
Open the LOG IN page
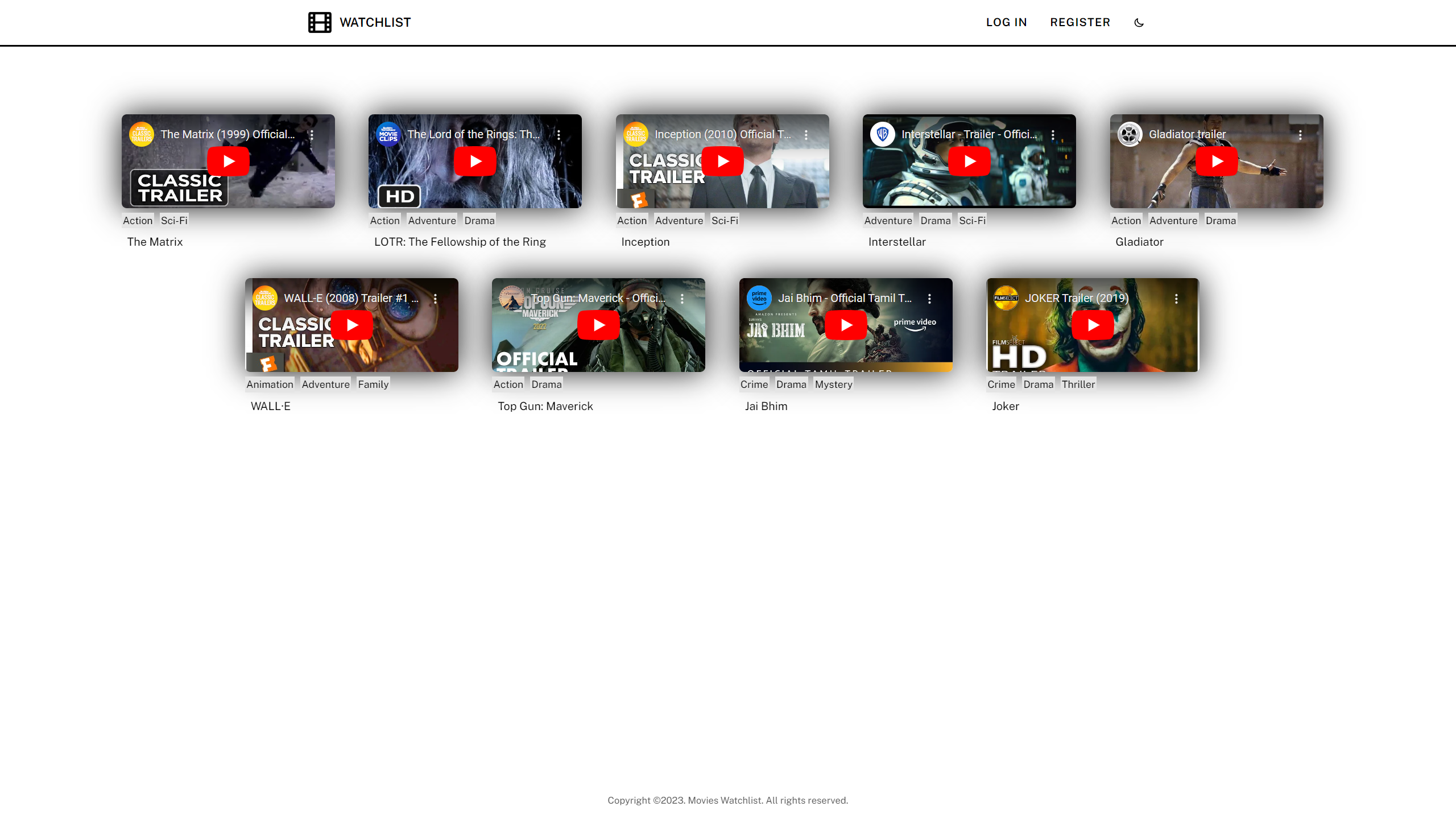(x=1006, y=22)
